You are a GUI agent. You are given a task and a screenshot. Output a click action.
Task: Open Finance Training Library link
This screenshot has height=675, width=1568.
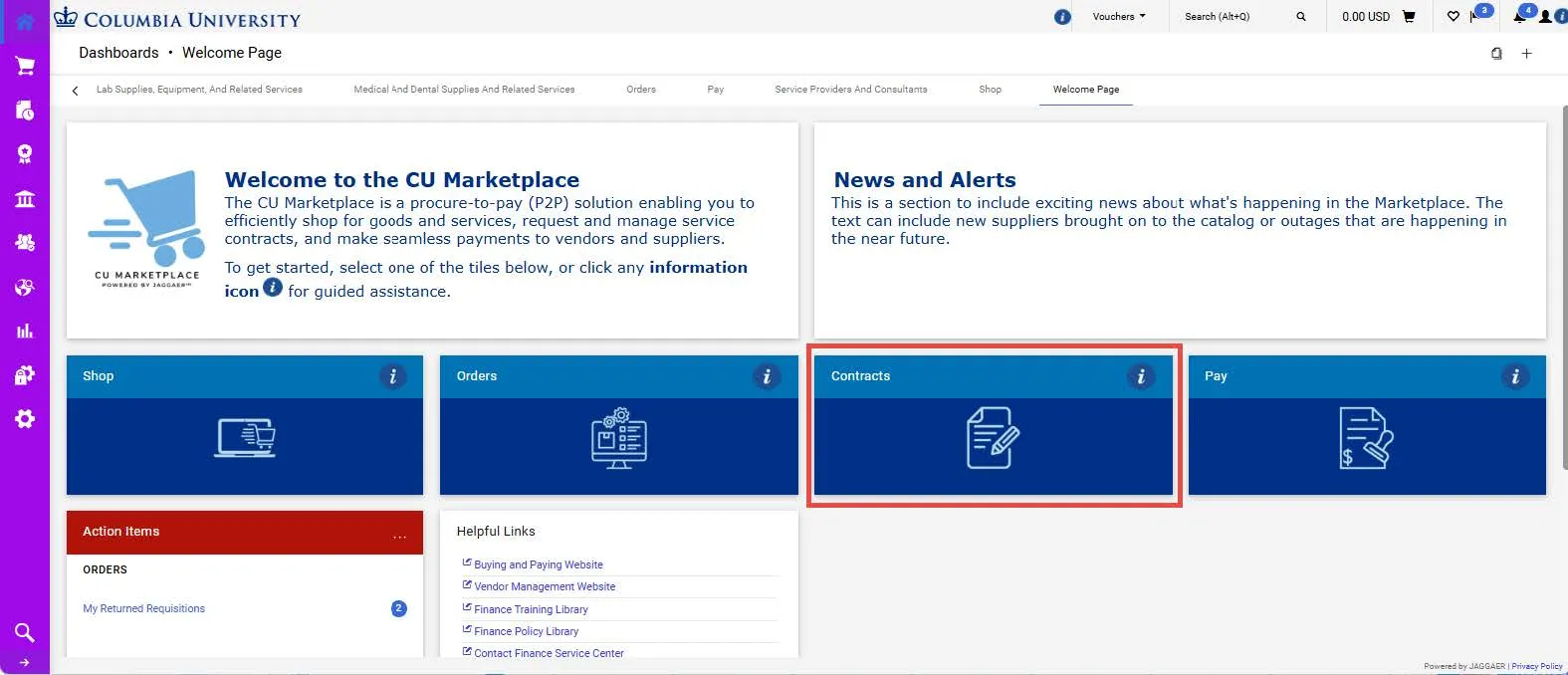(x=531, y=609)
